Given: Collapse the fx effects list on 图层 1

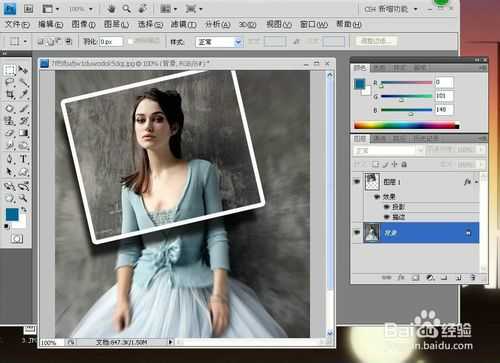Looking at the screenshot, I should point(477,182).
